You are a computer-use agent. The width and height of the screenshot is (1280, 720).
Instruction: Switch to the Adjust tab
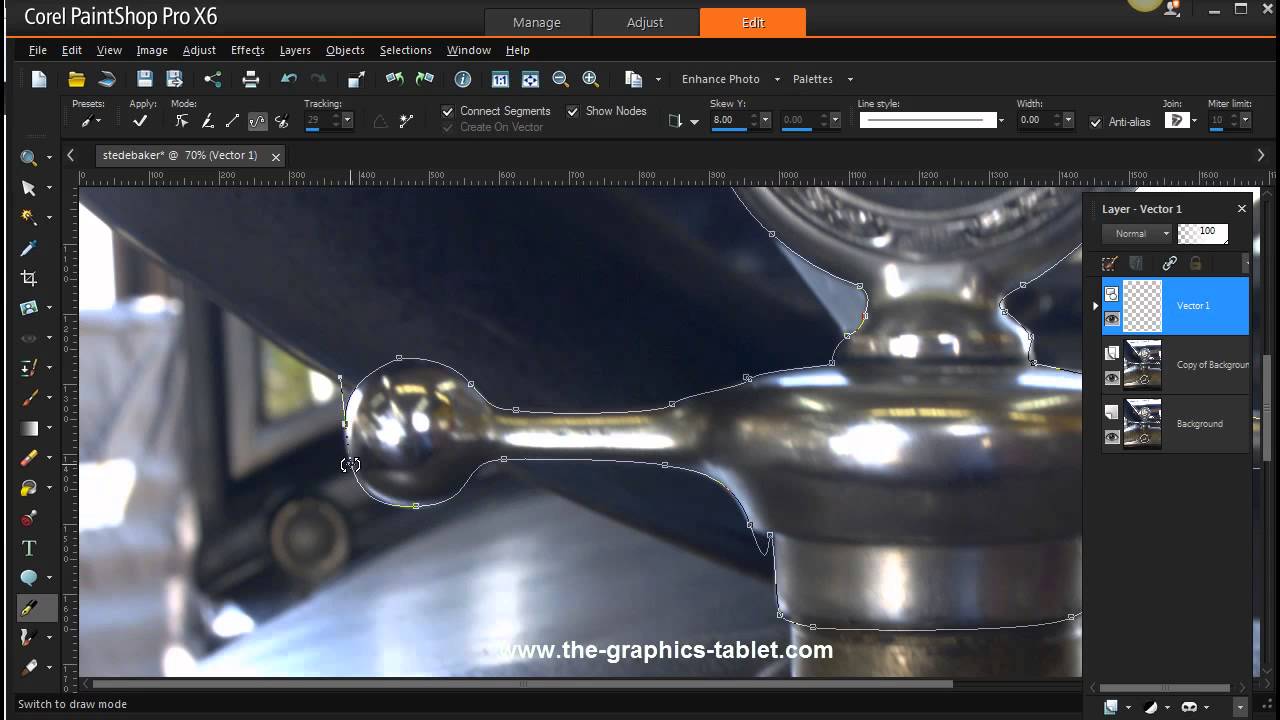tap(645, 22)
